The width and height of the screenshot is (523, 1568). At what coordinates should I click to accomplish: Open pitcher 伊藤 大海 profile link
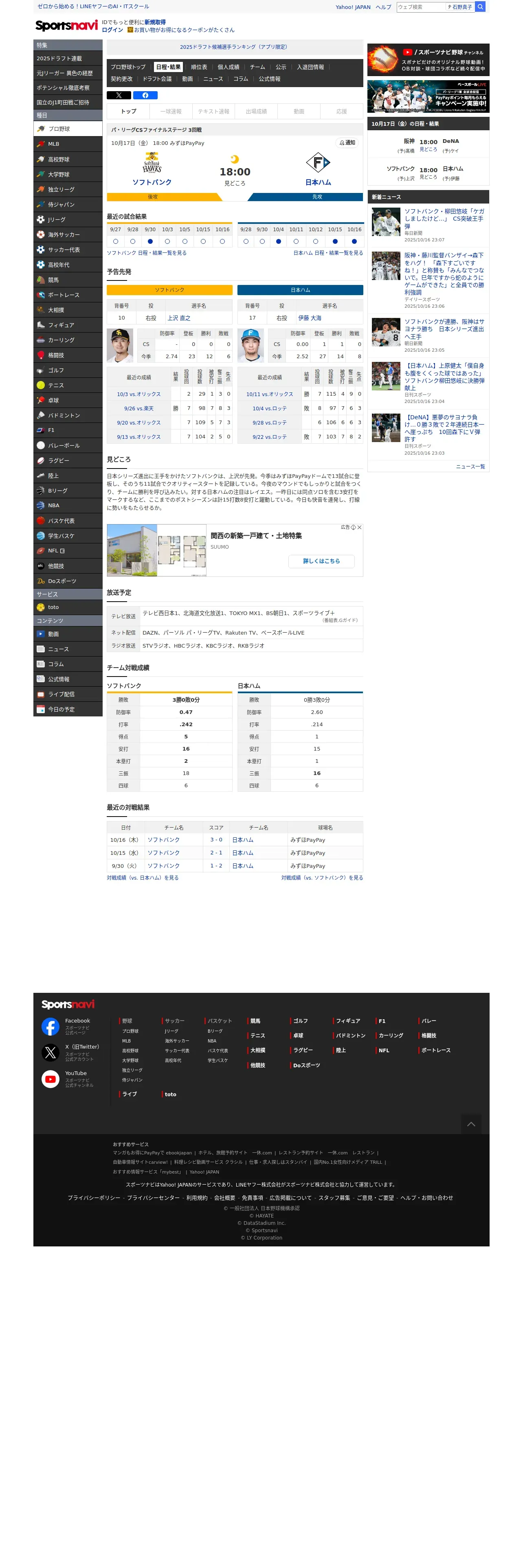(310, 318)
